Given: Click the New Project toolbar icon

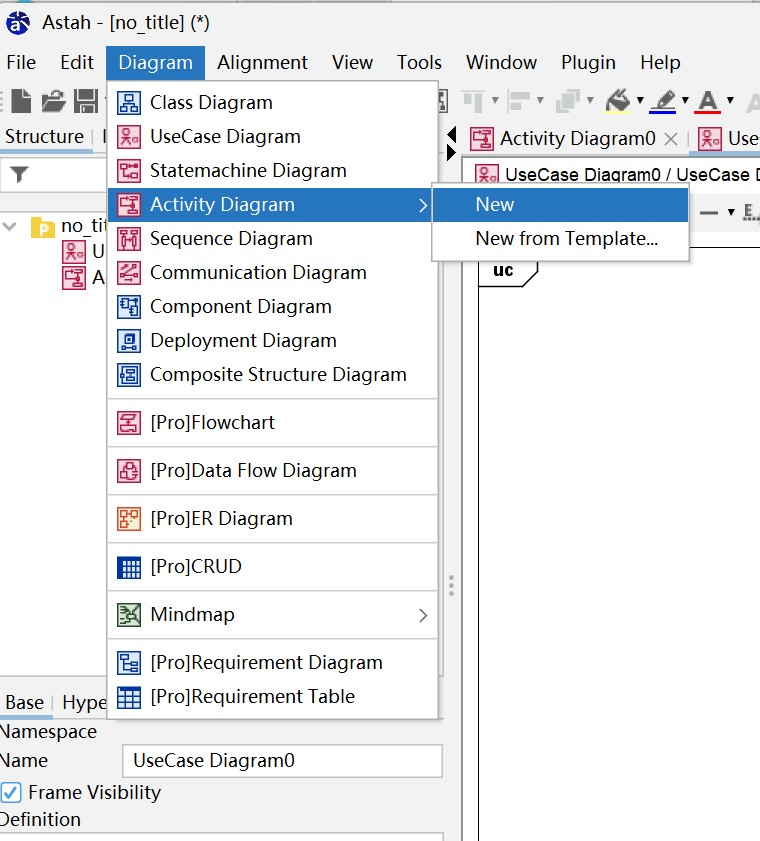Looking at the screenshot, I should coord(21,101).
